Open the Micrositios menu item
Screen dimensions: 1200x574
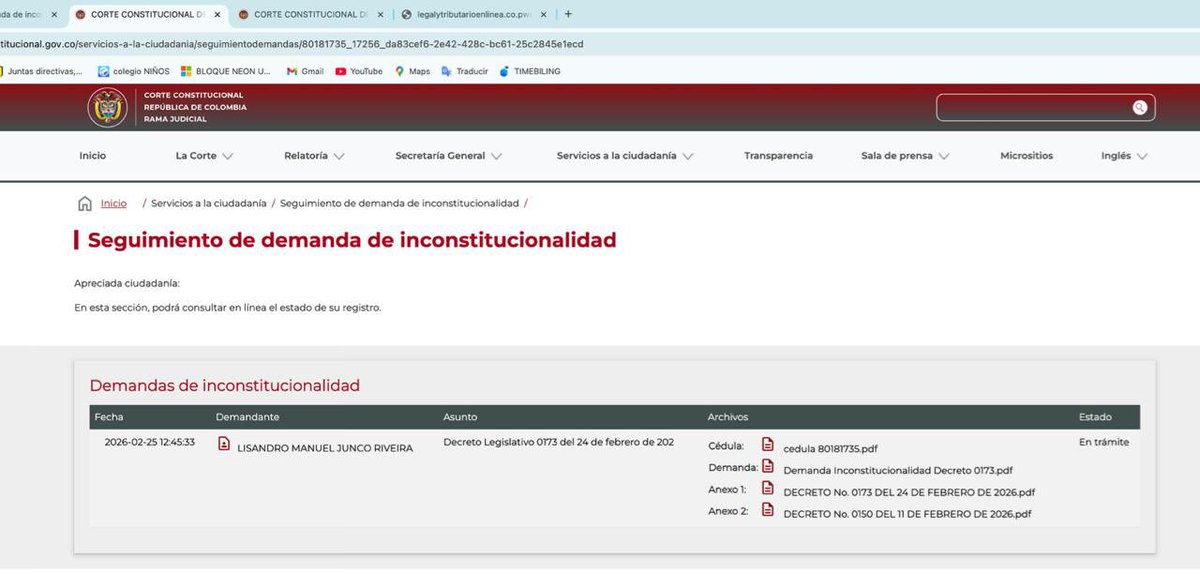point(1026,156)
